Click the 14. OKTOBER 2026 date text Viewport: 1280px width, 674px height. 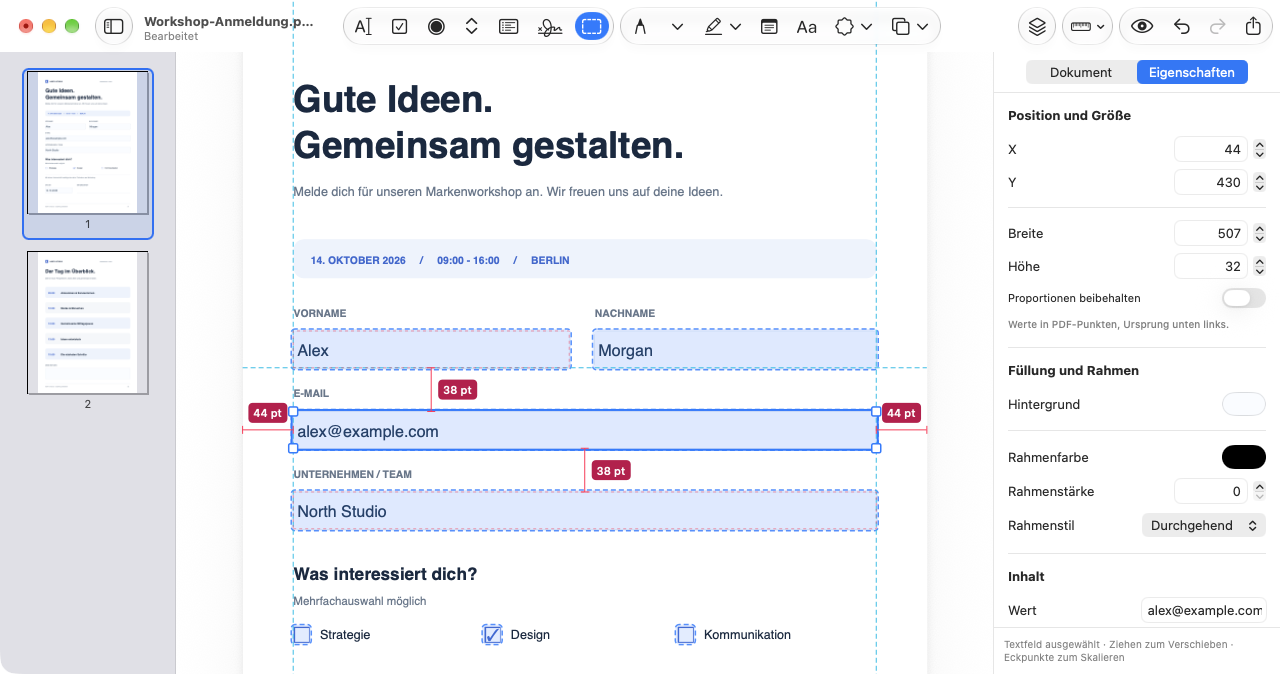click(x=358, y=260)
